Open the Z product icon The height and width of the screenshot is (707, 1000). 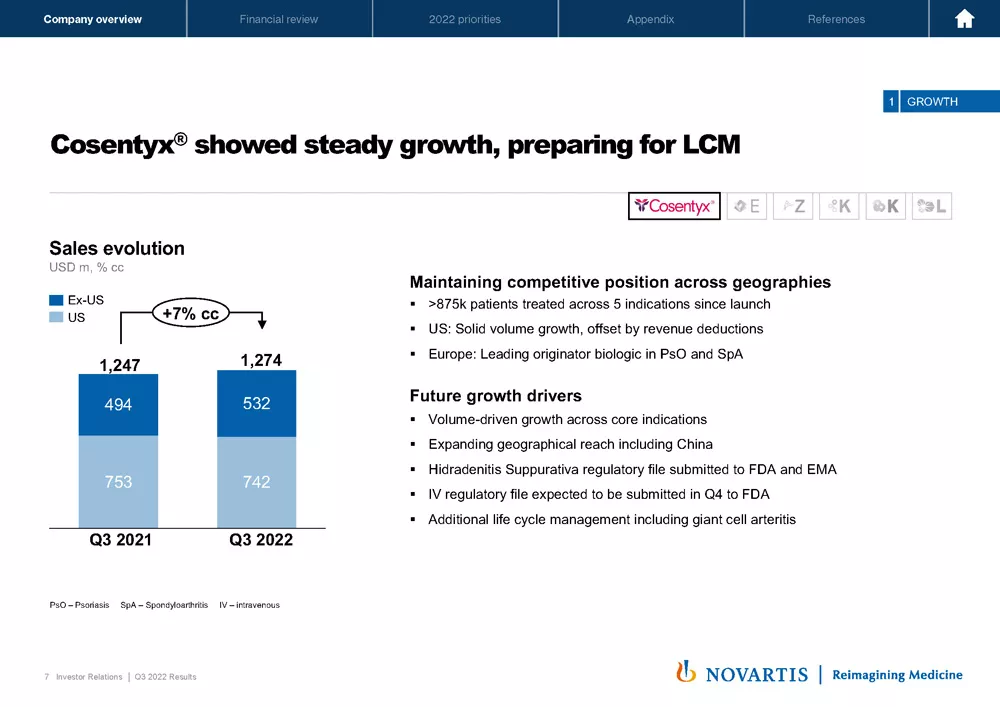[x=793, y=206]
